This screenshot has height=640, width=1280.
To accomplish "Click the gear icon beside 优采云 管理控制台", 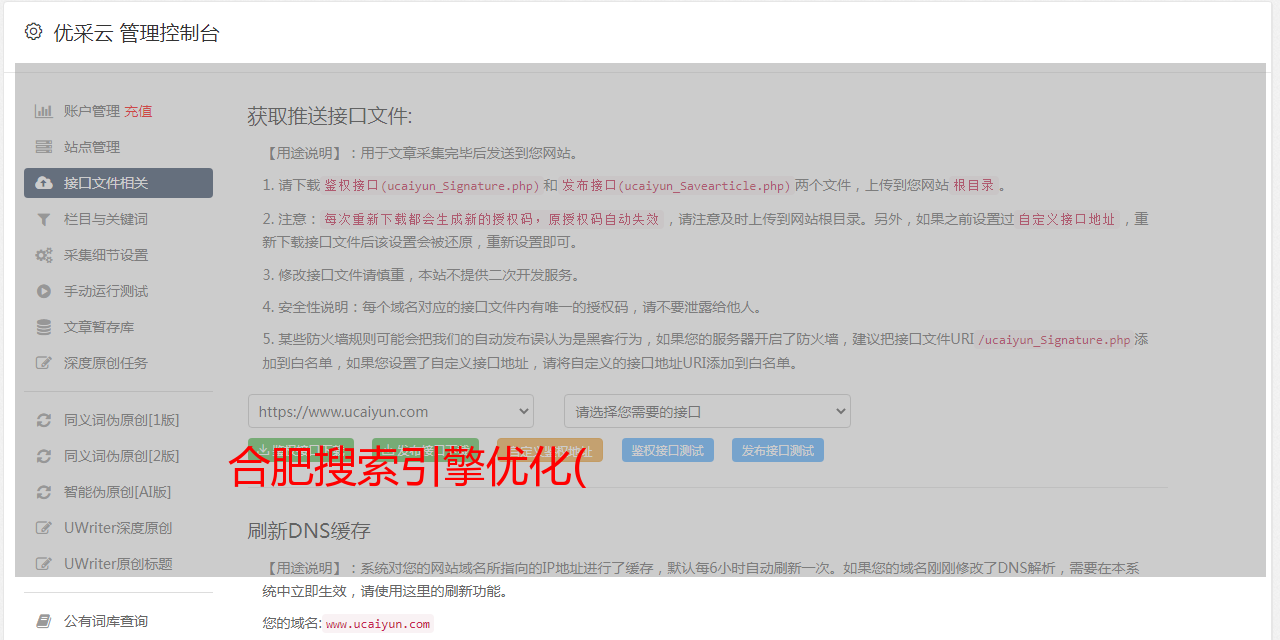I will coord(33,32).
